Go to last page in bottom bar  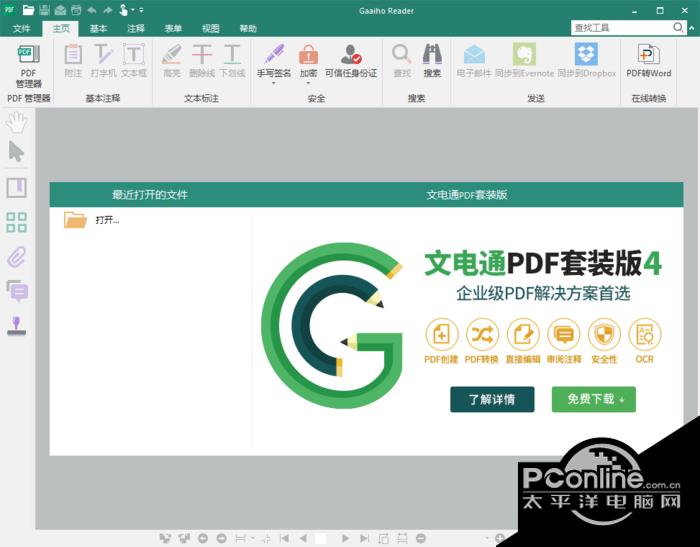click(x=364, y=538)
